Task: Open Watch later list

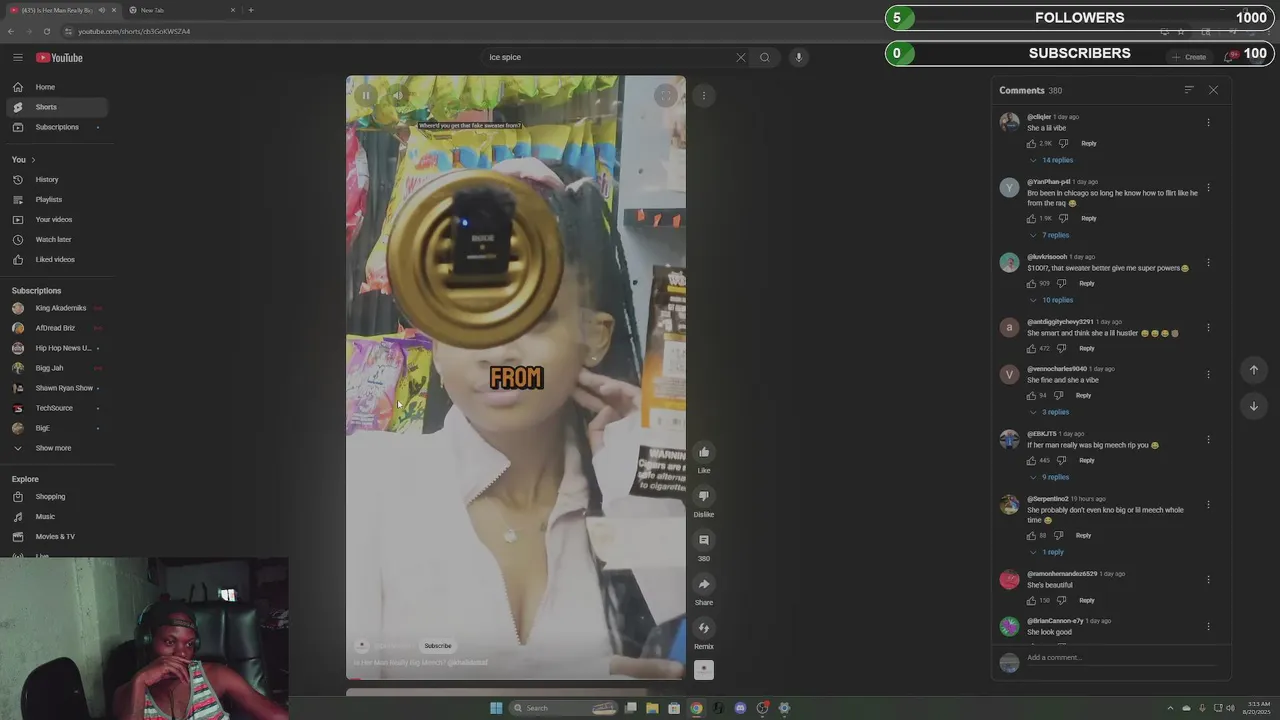Action: click(x=57, y=239)
